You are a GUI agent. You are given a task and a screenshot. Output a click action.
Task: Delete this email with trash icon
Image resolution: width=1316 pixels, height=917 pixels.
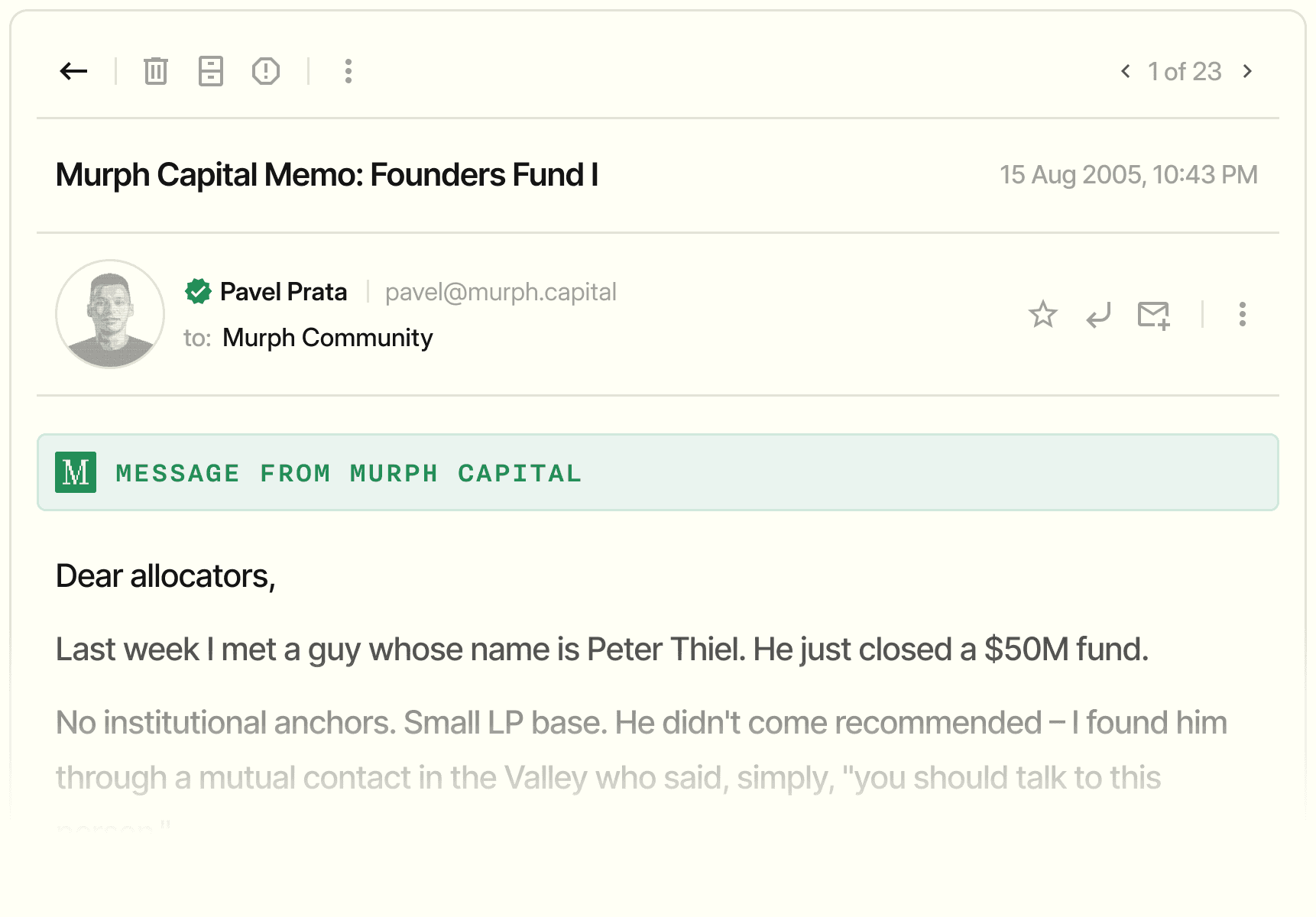[156, 71]
